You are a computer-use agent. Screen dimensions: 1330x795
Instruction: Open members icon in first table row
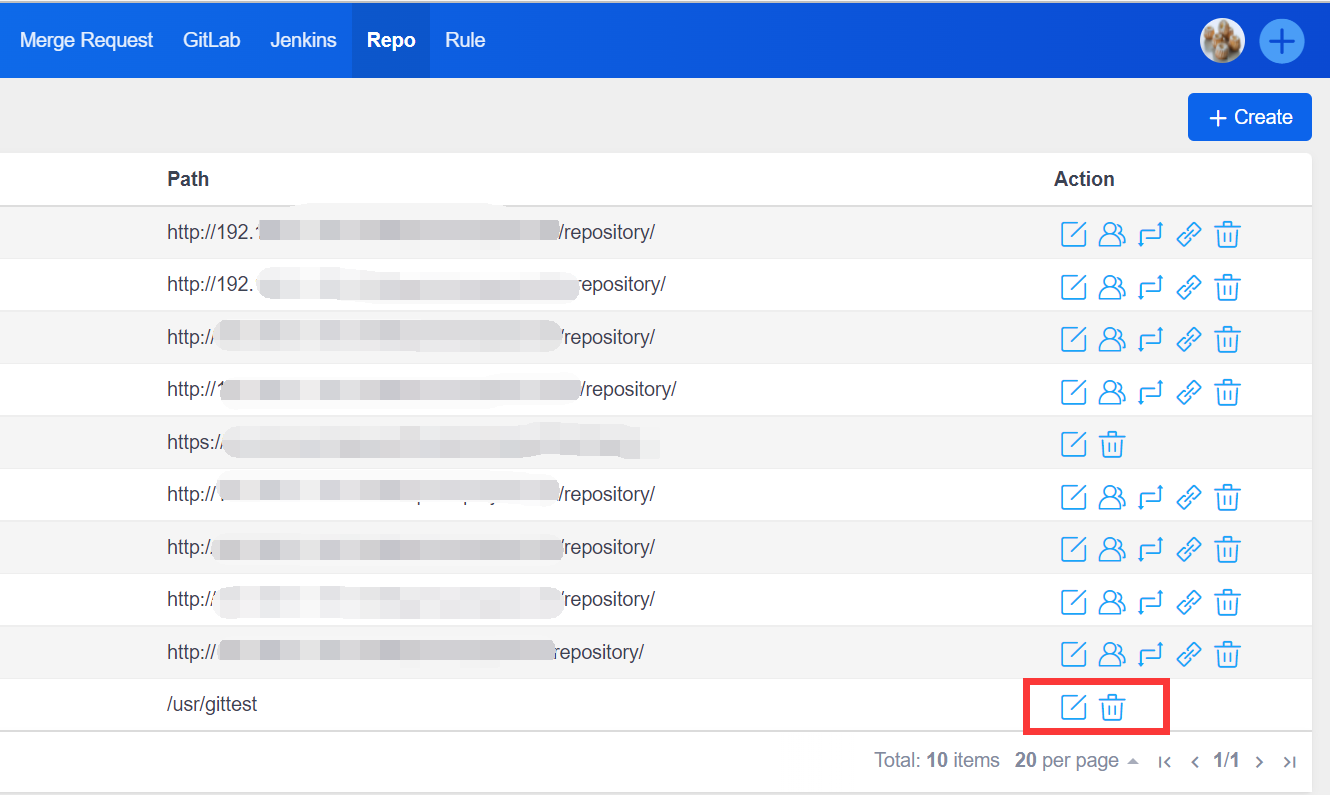click(x=1112, y=234)
